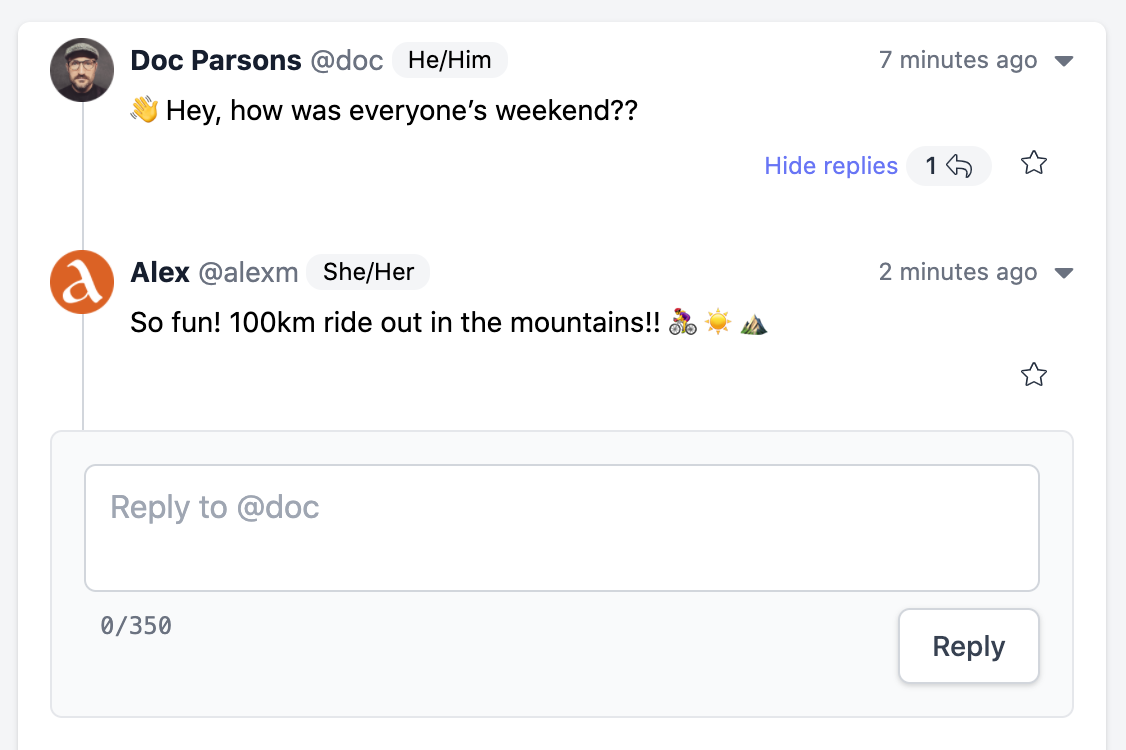Open the dropdown next to 7 minutes ago
This screenshot has width=1126, height=750.
(x=1064, y=60)
